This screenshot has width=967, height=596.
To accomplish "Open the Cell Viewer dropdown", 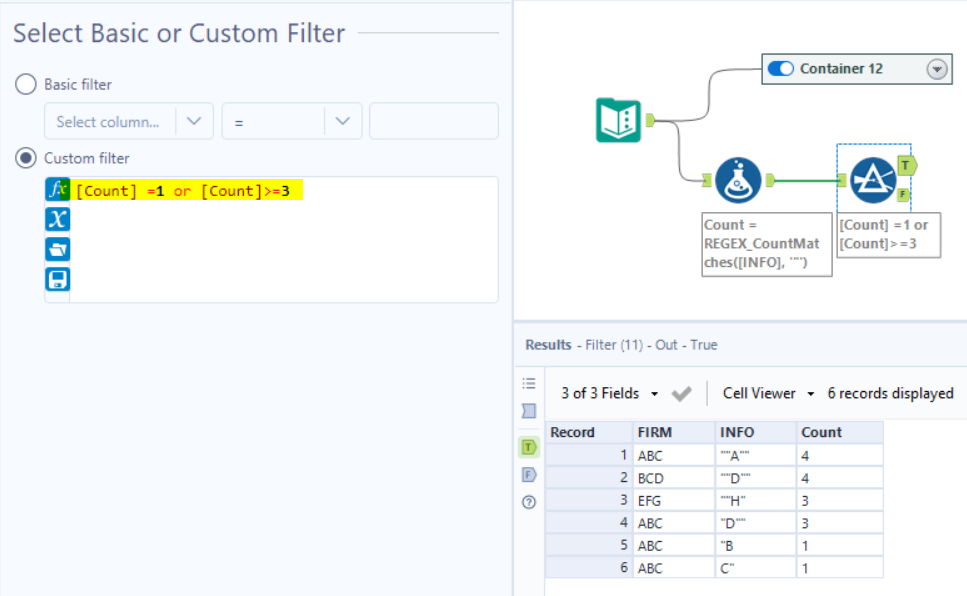I will [x=768, y=394].
